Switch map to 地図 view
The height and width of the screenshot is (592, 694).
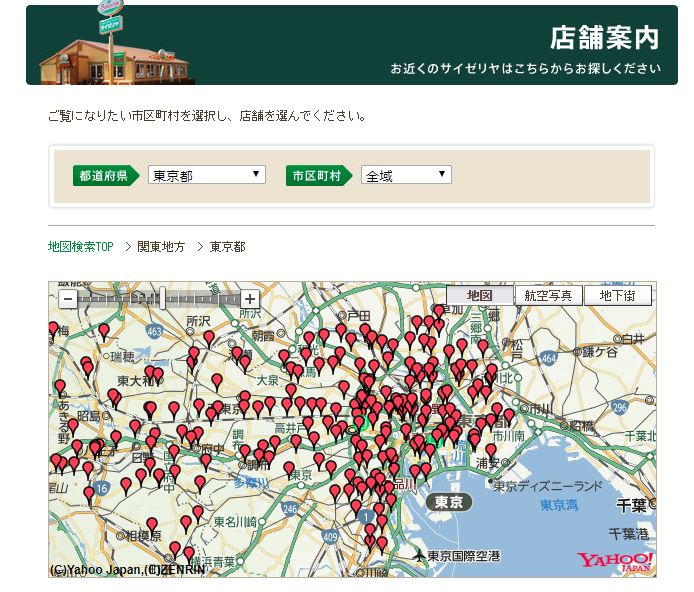pyautogui.click(x=479, y=295)
